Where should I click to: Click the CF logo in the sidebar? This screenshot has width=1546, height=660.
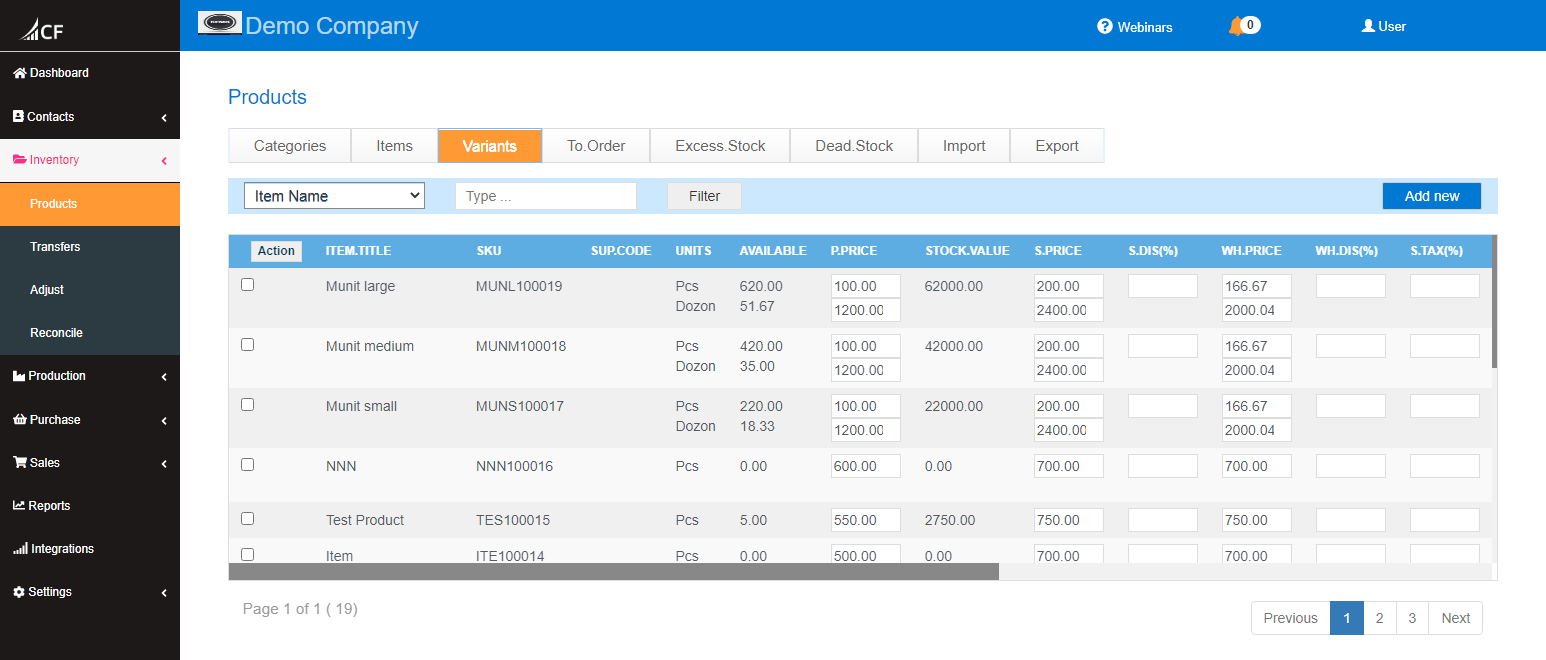(42, 30)
